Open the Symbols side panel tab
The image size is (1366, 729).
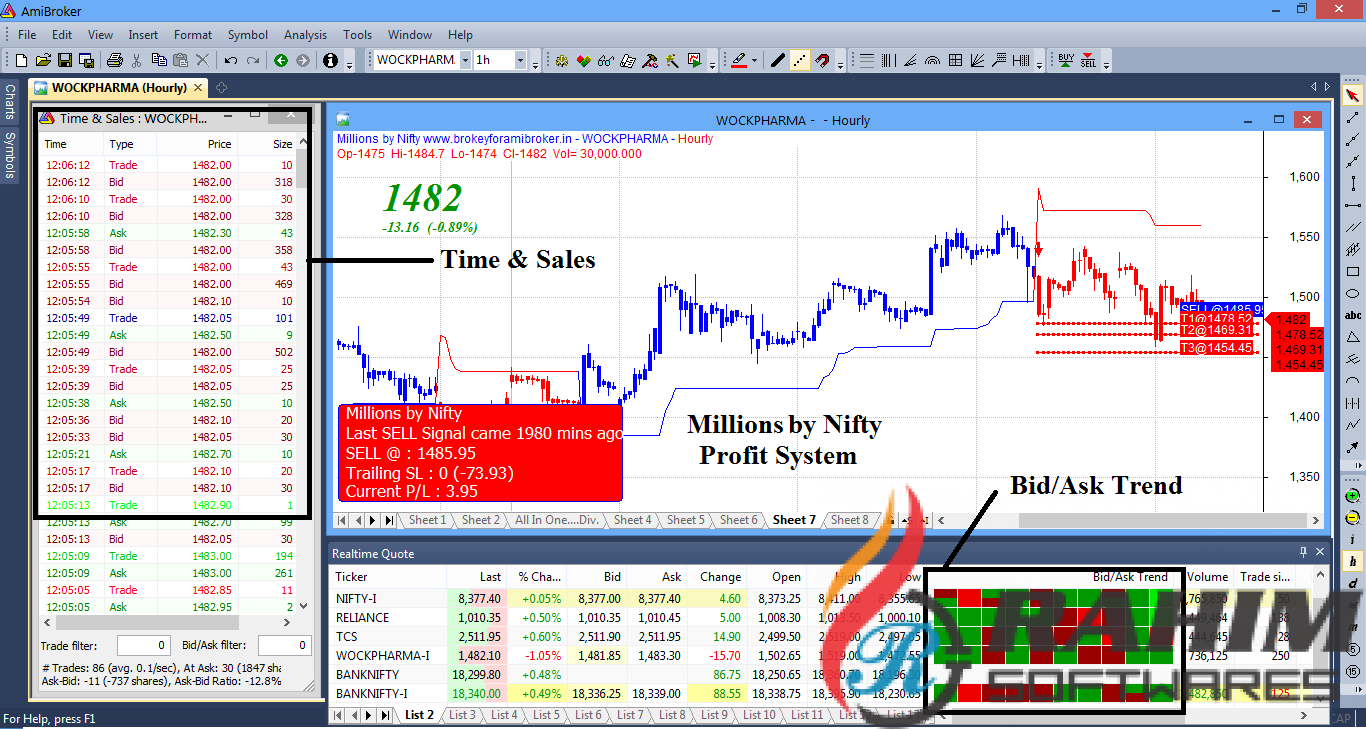tap(9, 154)
